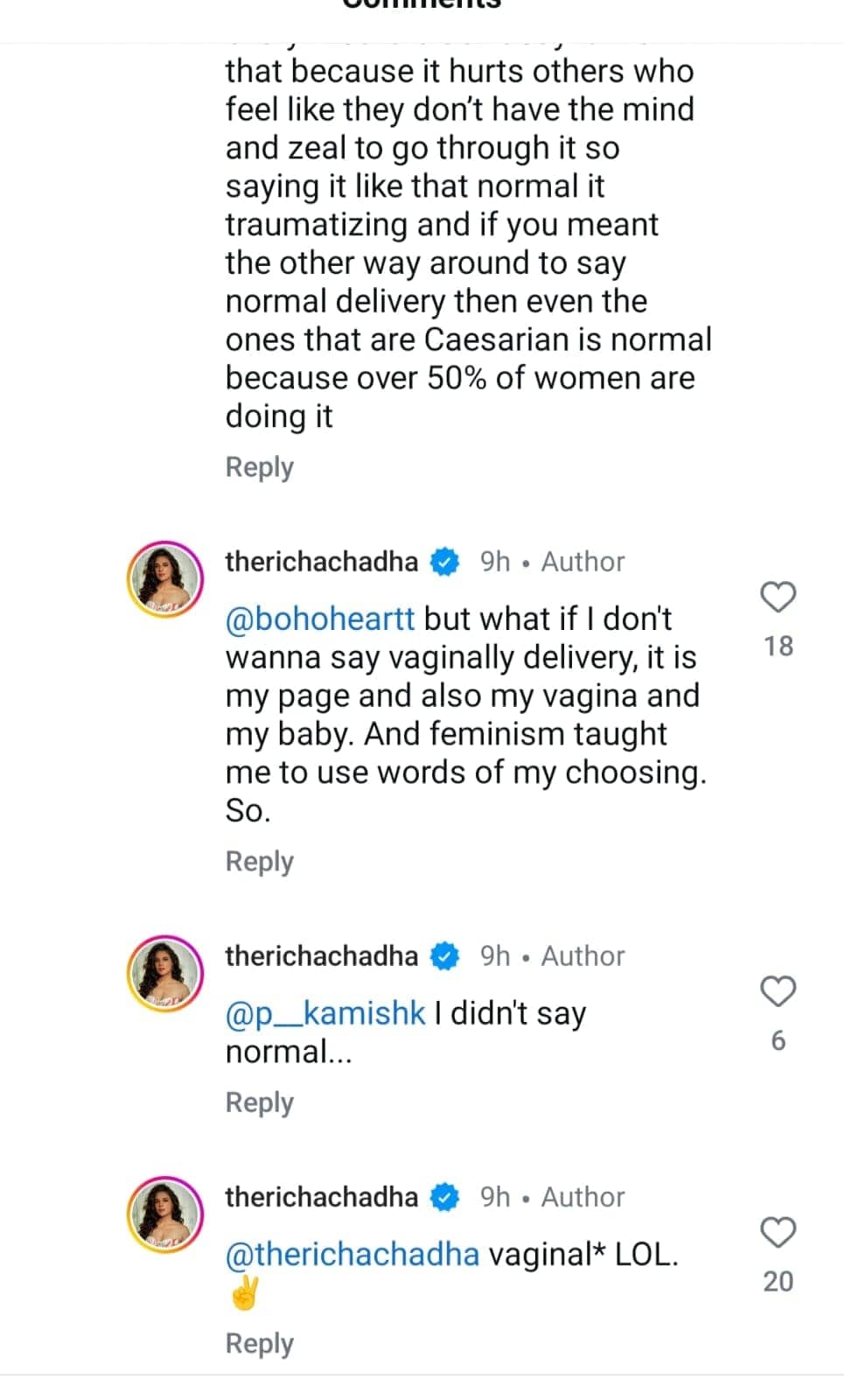This screenshot has width=844, height=1400.
Task: Open the @bohoheartt mention link
Action: (320, 619)
